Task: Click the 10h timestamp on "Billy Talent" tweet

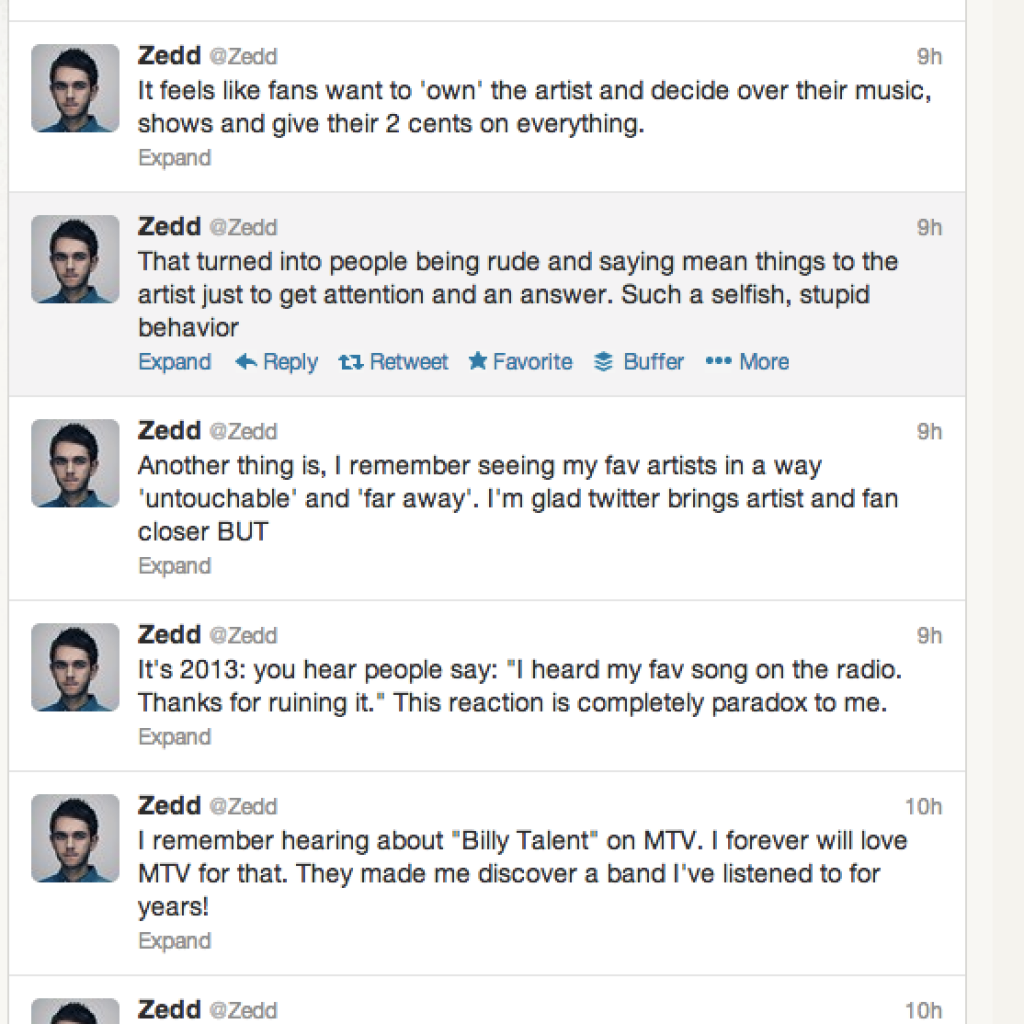Action: tap(923, 807)
